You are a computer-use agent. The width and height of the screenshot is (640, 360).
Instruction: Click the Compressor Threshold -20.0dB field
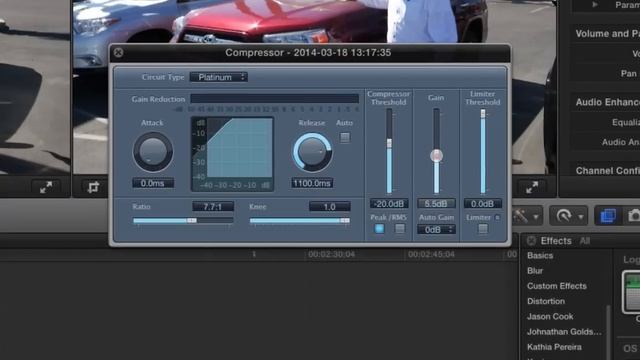[x=389, y=203]
